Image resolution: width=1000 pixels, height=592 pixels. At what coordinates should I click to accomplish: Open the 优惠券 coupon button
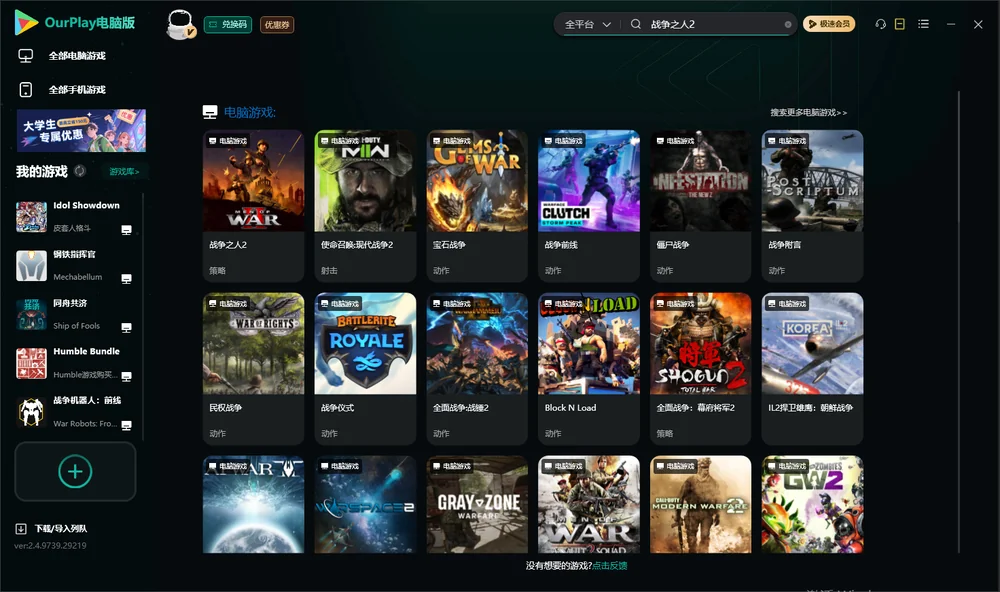point(277,24)
